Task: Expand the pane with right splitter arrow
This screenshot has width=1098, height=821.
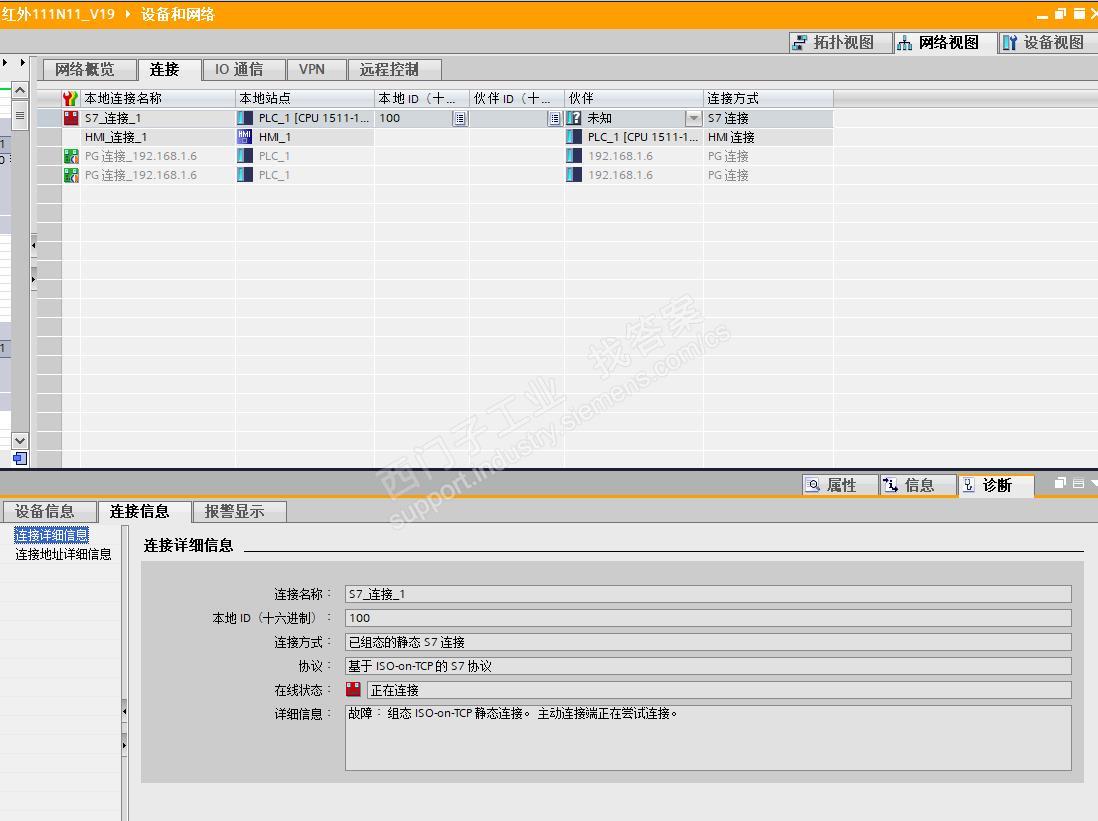Action: tap(33, 279)
